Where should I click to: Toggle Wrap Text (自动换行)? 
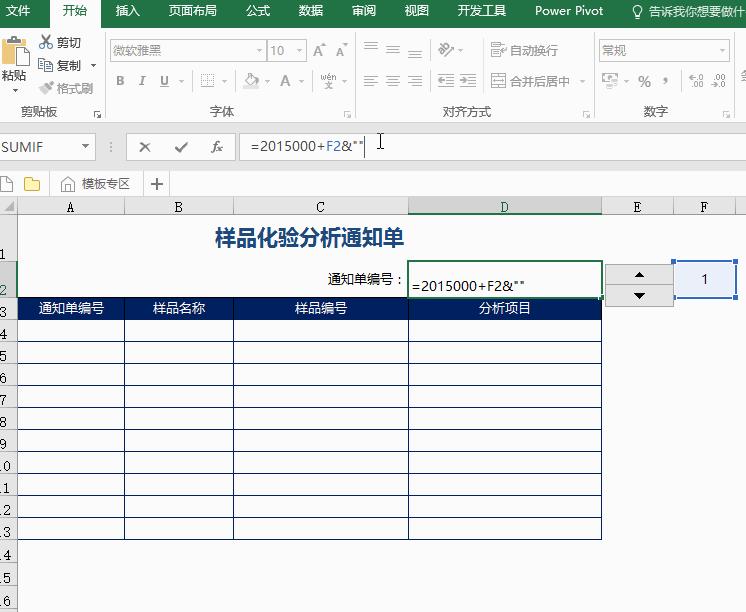pyautogui.click(x=524, y=50)
